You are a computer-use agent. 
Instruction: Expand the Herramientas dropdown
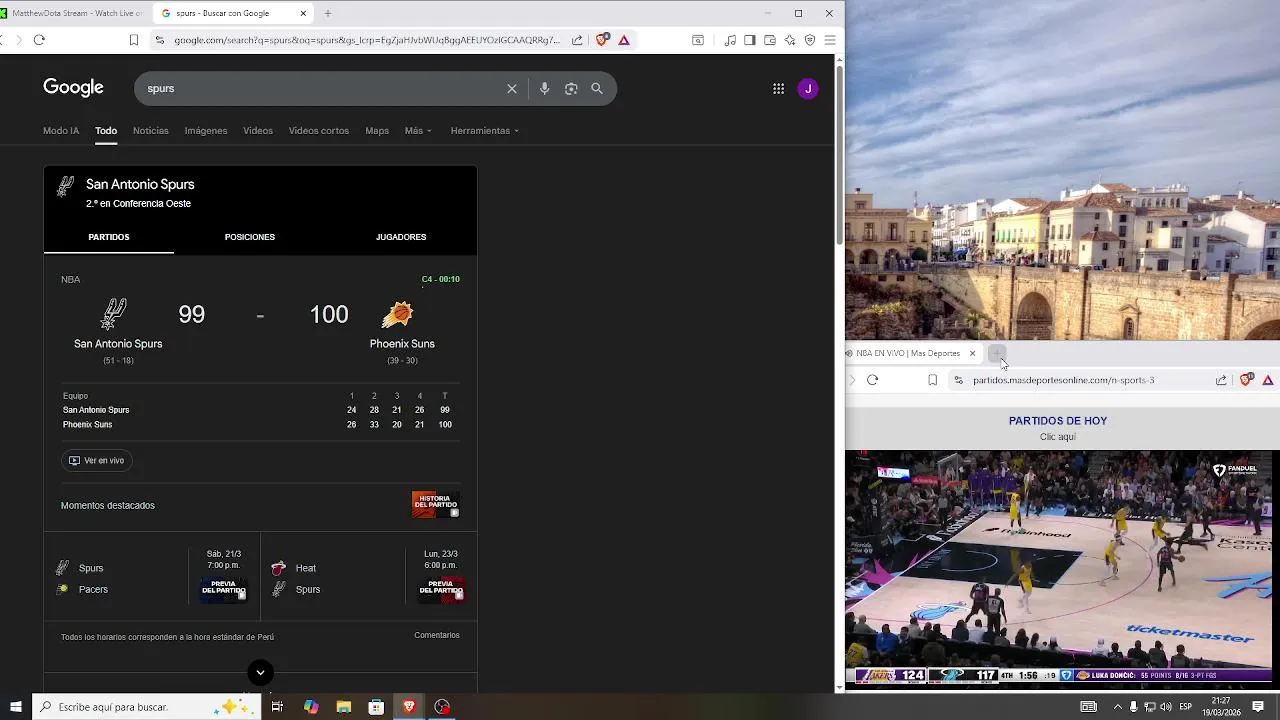point(485,131)
